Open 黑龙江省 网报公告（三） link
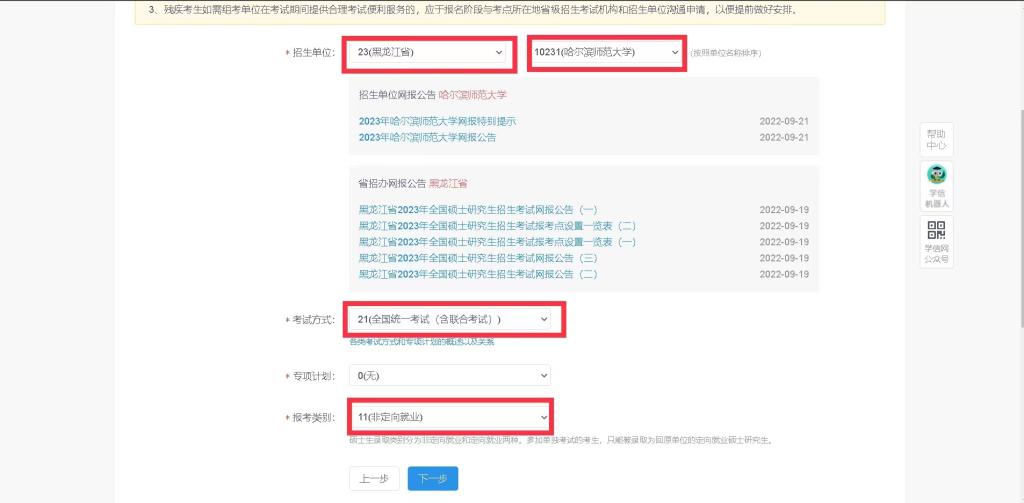Image resolution: width=1024 pixels, height=503 pixels. click(x=477, y=258)
